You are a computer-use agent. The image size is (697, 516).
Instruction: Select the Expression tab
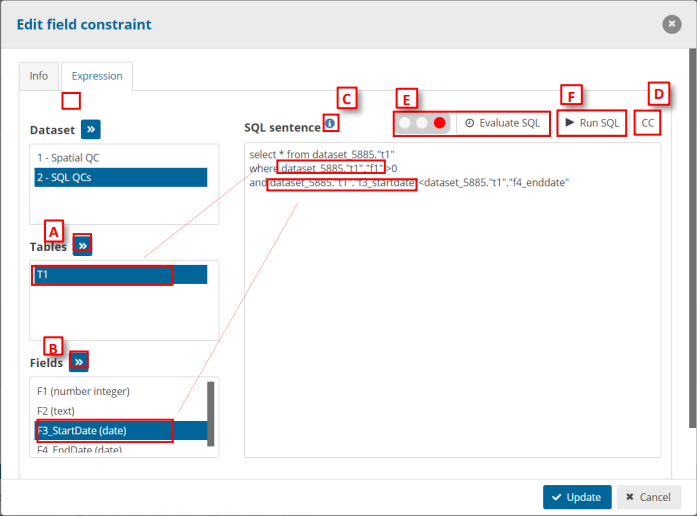(97, 76)
